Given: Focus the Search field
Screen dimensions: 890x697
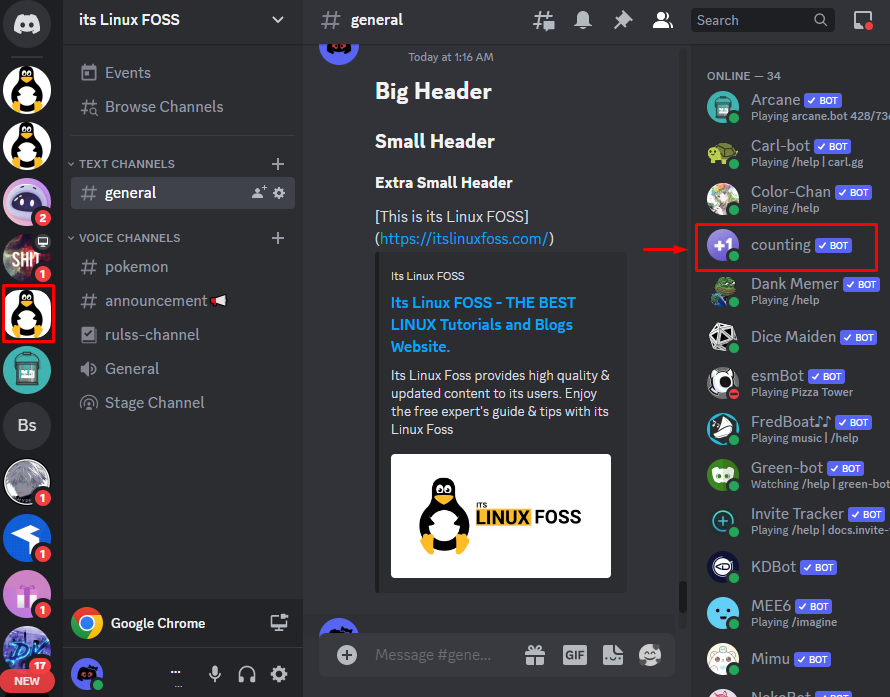Looking at the screenshot, I should (762, 20).
